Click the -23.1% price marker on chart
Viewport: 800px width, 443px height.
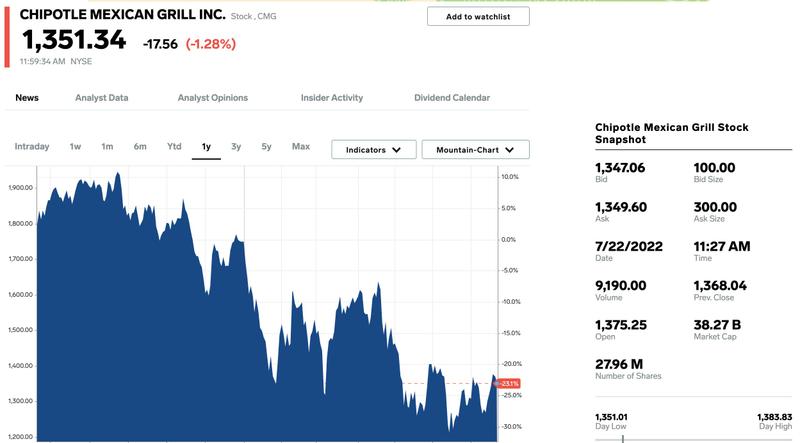(508, 383)
